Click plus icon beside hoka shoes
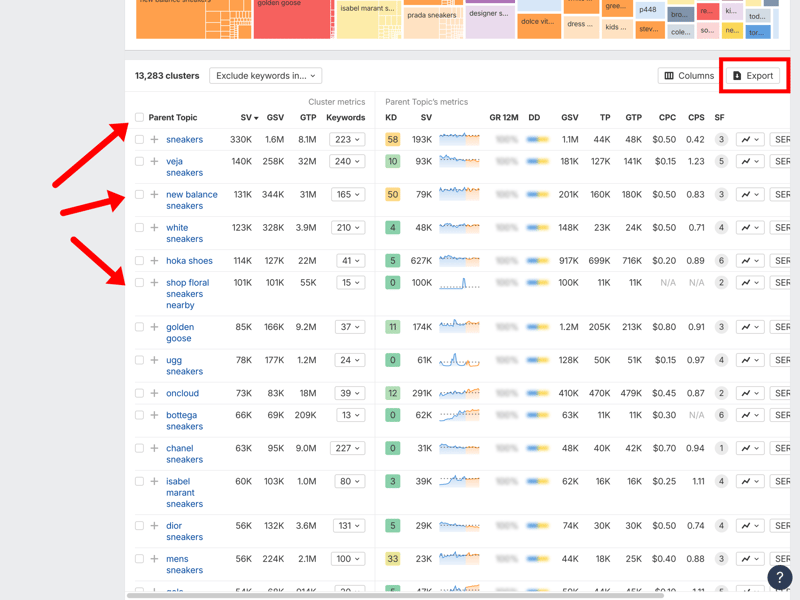This screenshot has width=800, height=600. [154, 261]
